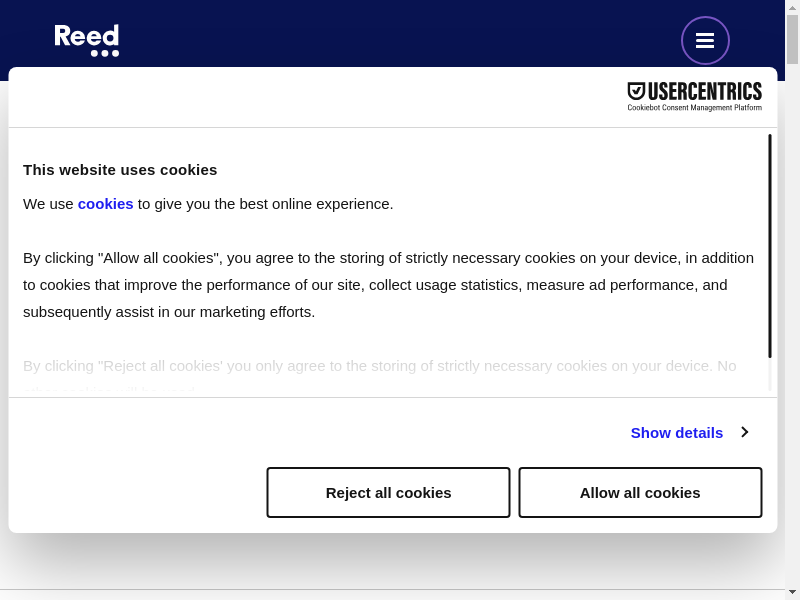Screen dimensions: 800x600
Task: Accept with the Allow all cookies button
Action: pyautogui.click(x=640, y=492)
